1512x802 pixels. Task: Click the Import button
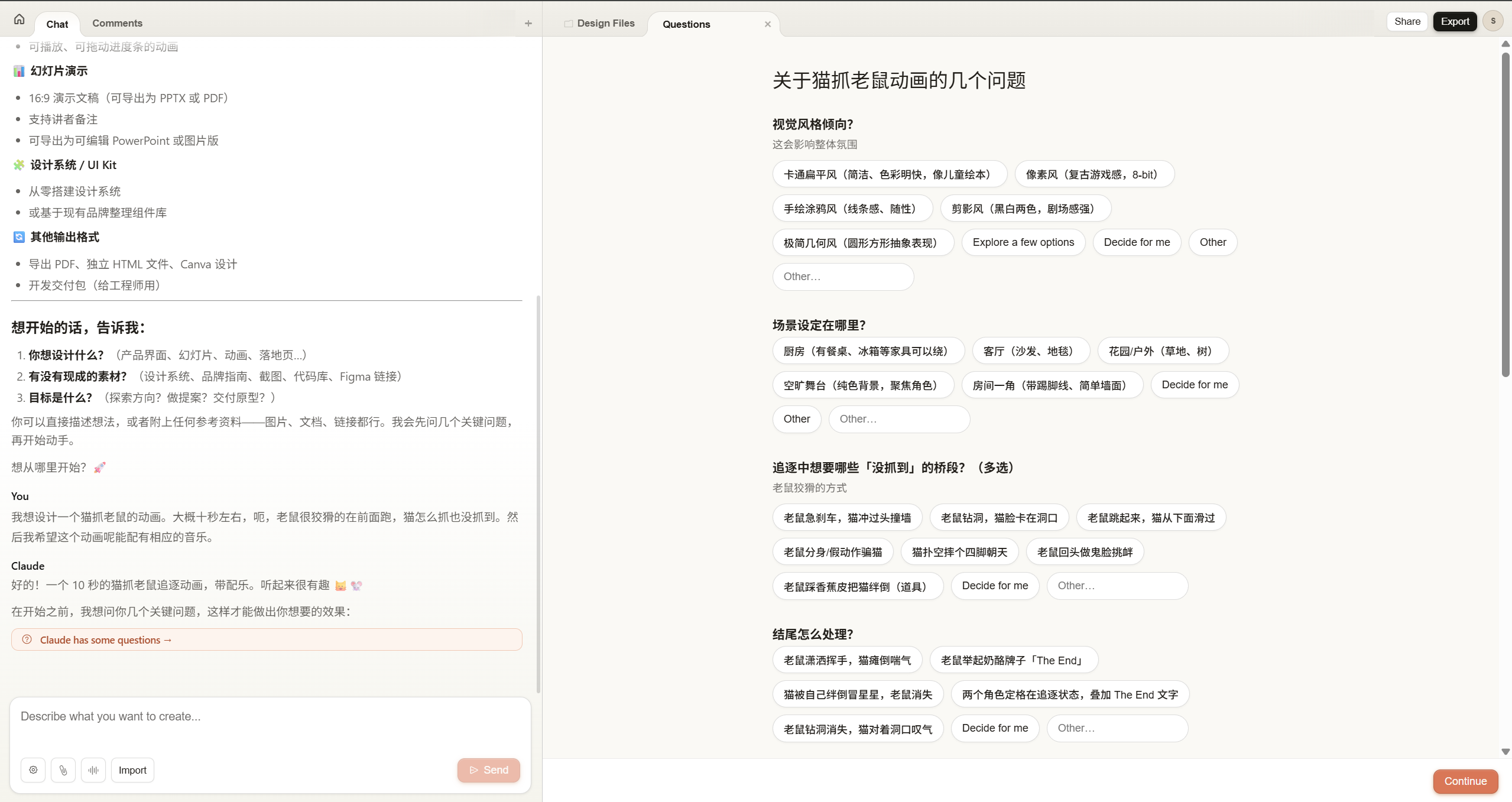(x=132, y=770)
